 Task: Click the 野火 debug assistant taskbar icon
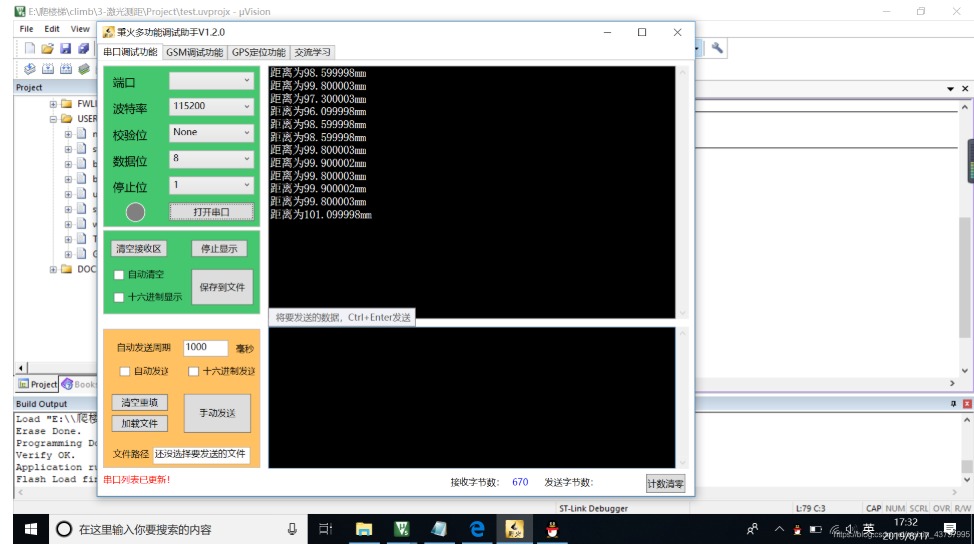[514, 529]
